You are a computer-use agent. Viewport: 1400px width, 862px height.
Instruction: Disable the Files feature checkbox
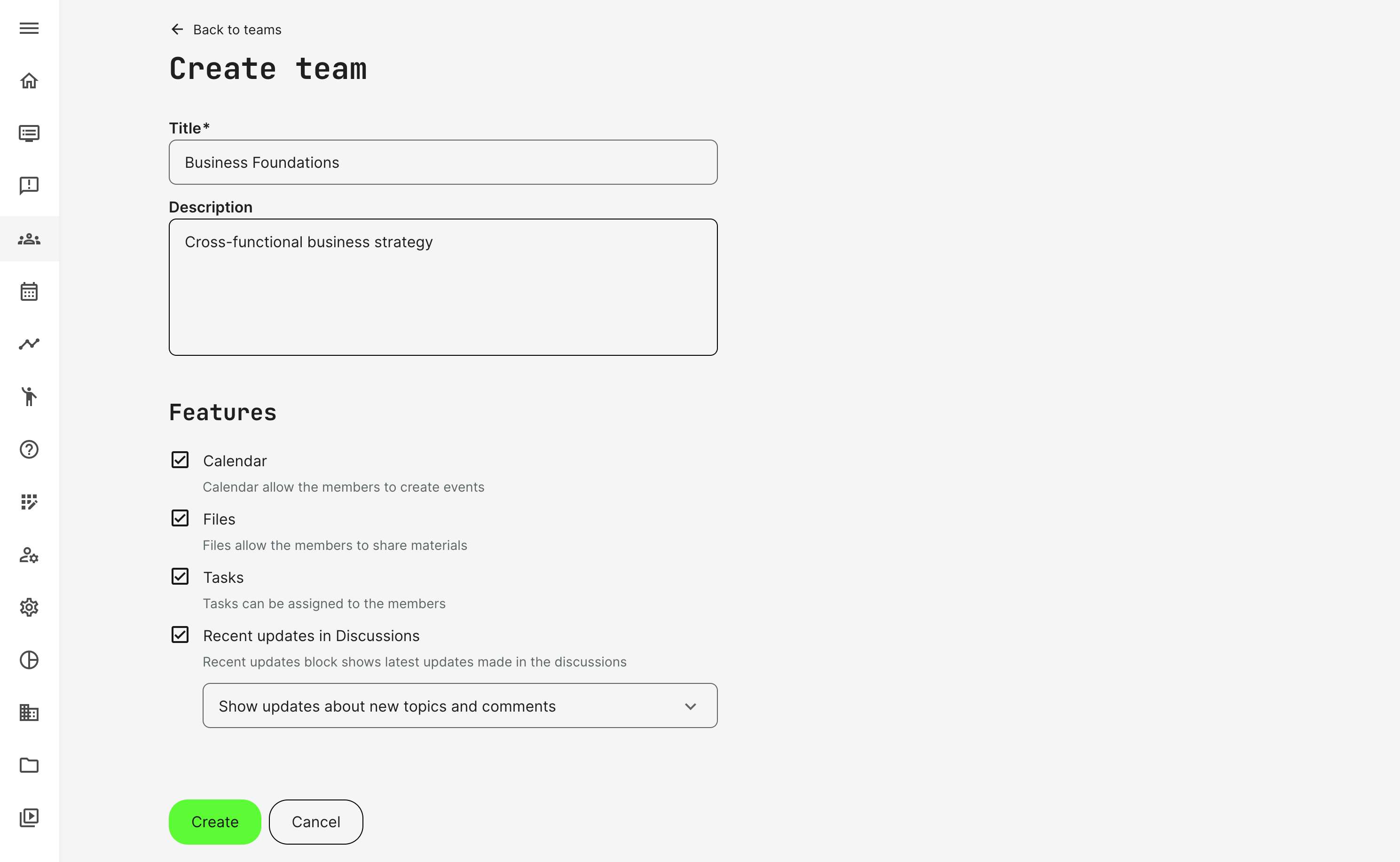tap(180, 518)
